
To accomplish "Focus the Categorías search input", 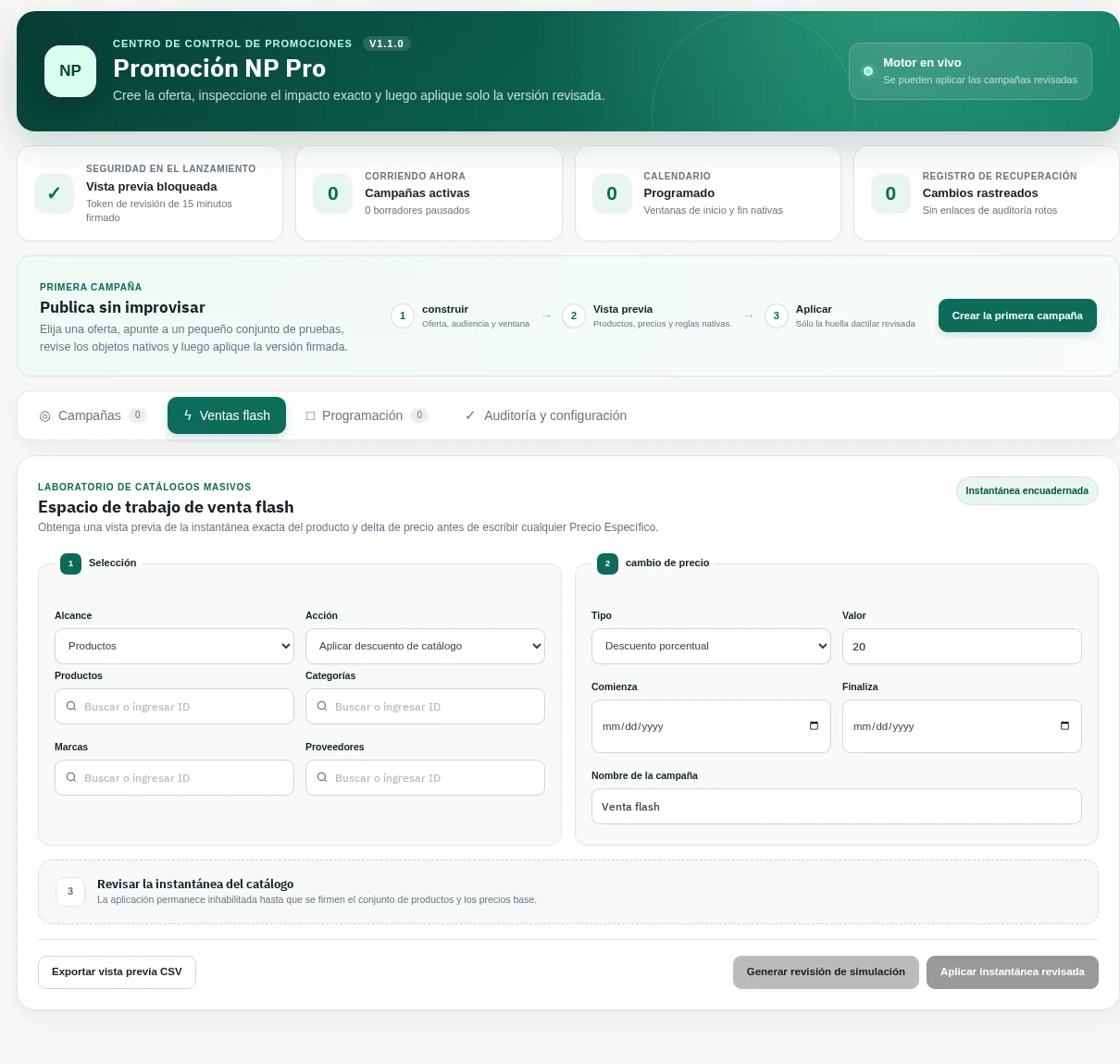I will pos(425,706).
